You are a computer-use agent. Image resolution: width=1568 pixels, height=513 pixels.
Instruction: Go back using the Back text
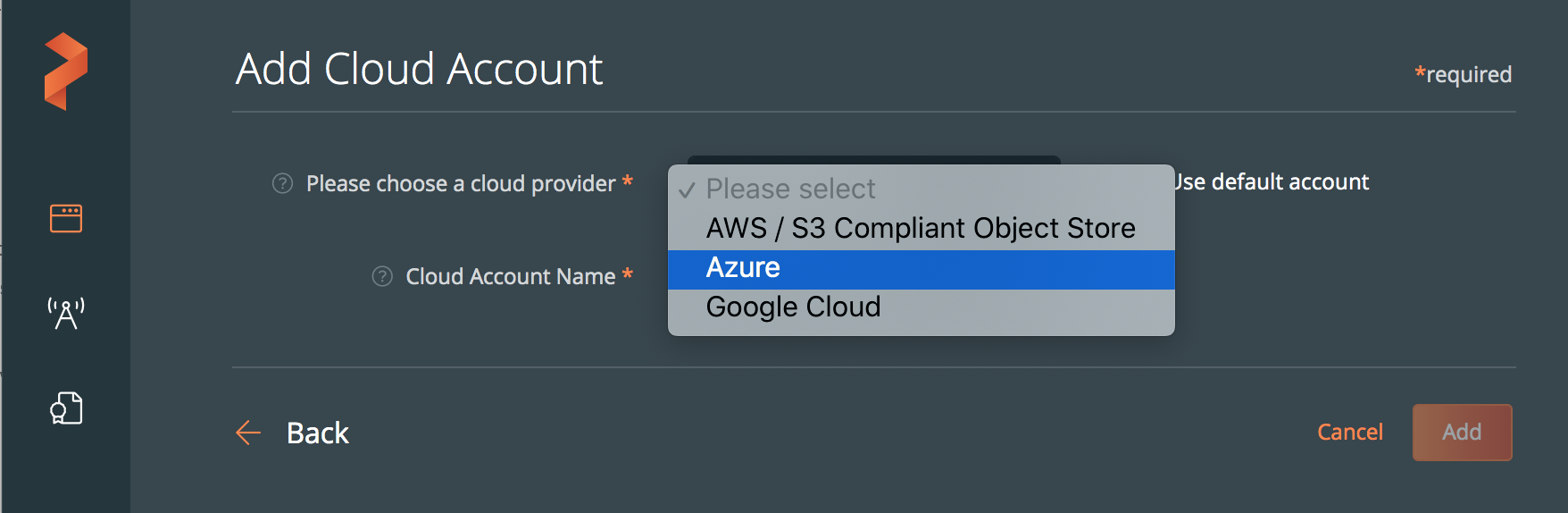317,433
